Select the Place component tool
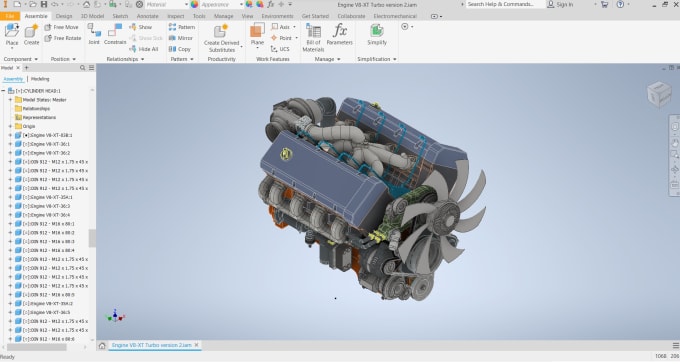 [x=12, y=35]
